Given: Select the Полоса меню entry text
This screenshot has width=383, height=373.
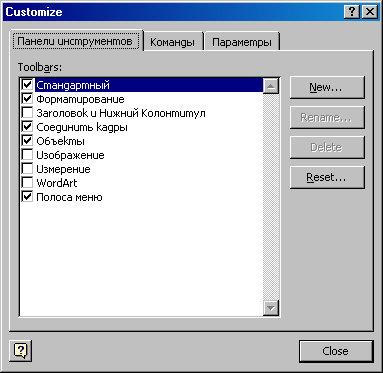Looking at the screenshot, I should [69, 197].
